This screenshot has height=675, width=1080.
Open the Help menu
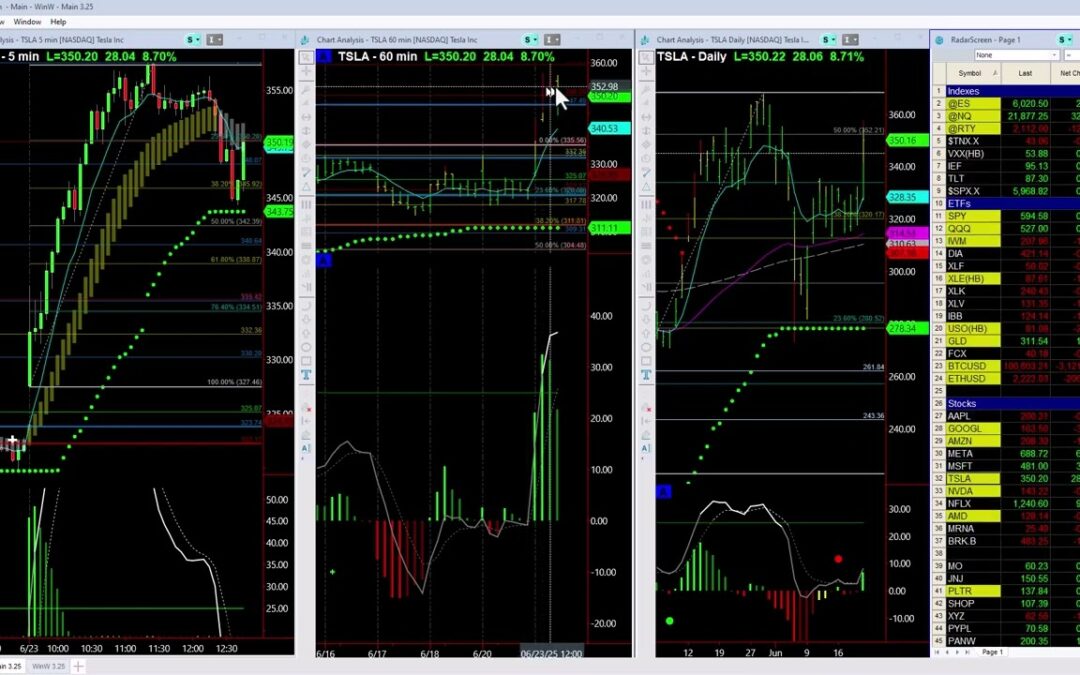(59, 22)
